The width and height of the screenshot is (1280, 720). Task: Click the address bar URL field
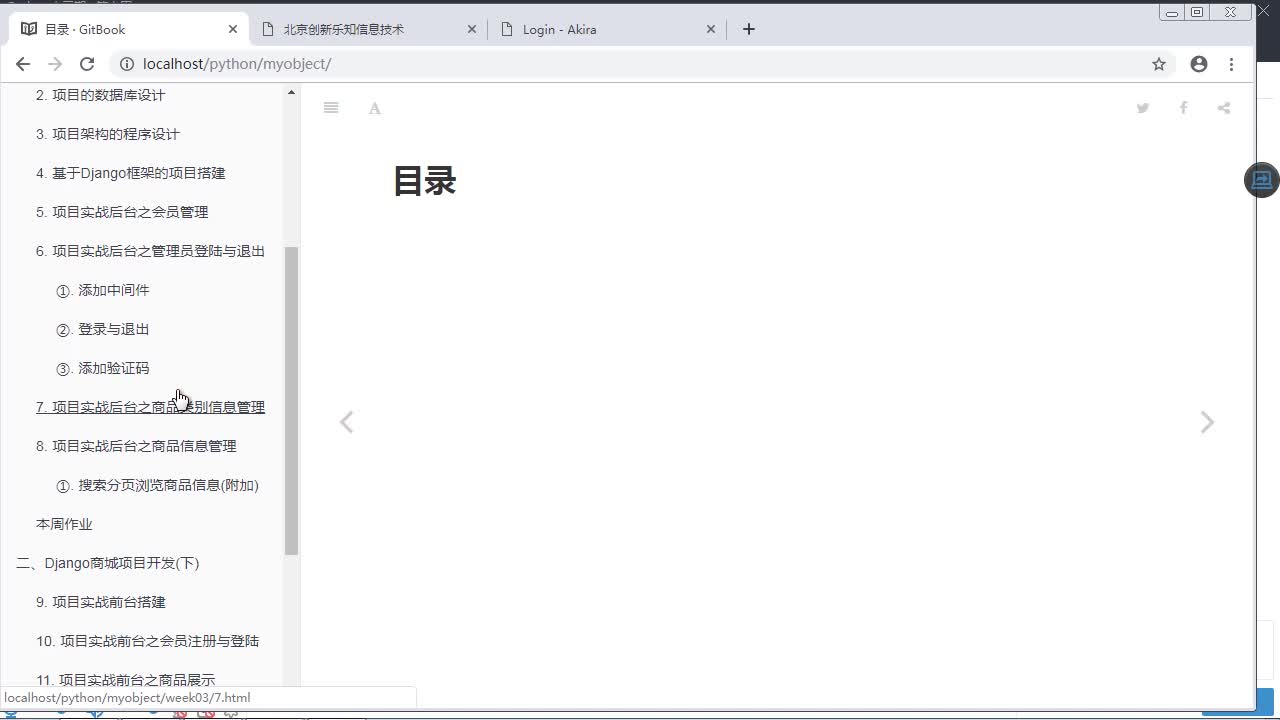coord(640,64)
